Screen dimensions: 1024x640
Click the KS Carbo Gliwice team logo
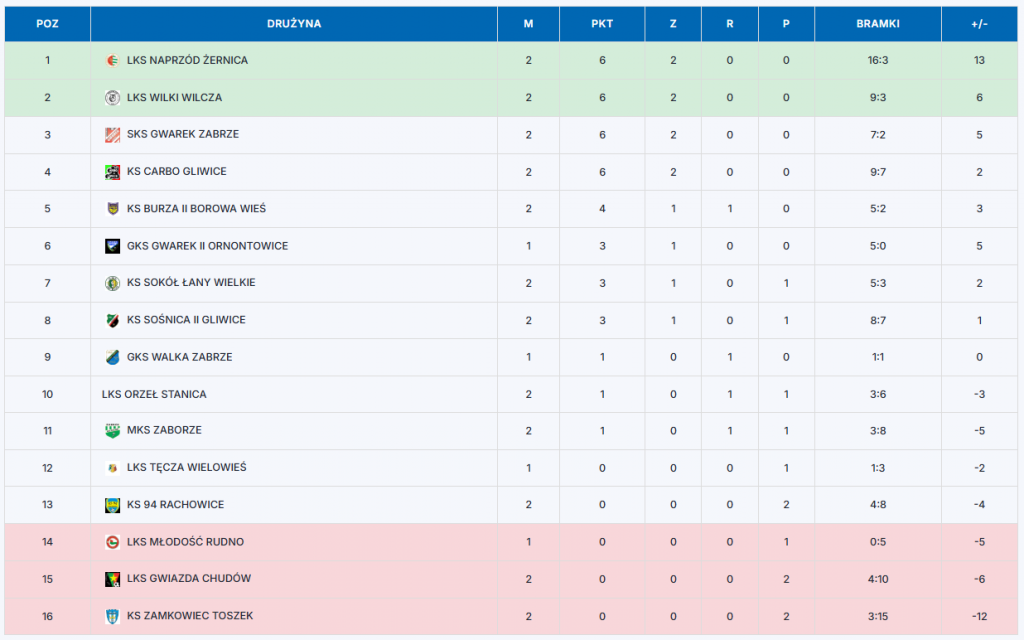click(x=113, y=172)
